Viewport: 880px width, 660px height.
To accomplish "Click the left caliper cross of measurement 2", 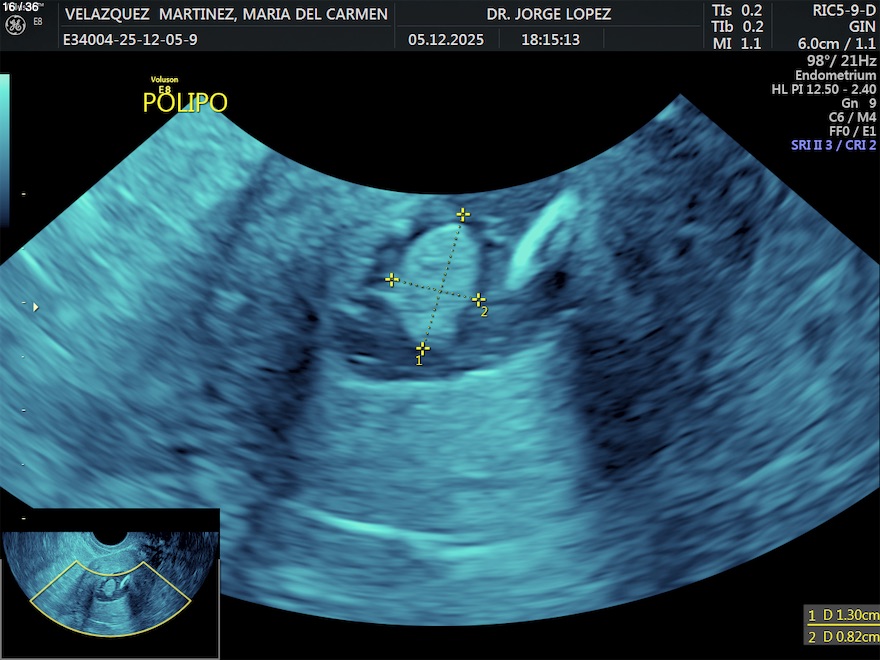I will 392,280.
